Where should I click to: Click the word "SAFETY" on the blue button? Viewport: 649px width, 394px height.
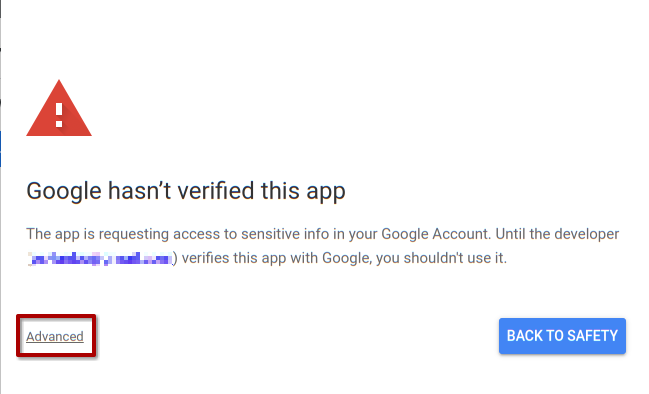coord(592,336)
